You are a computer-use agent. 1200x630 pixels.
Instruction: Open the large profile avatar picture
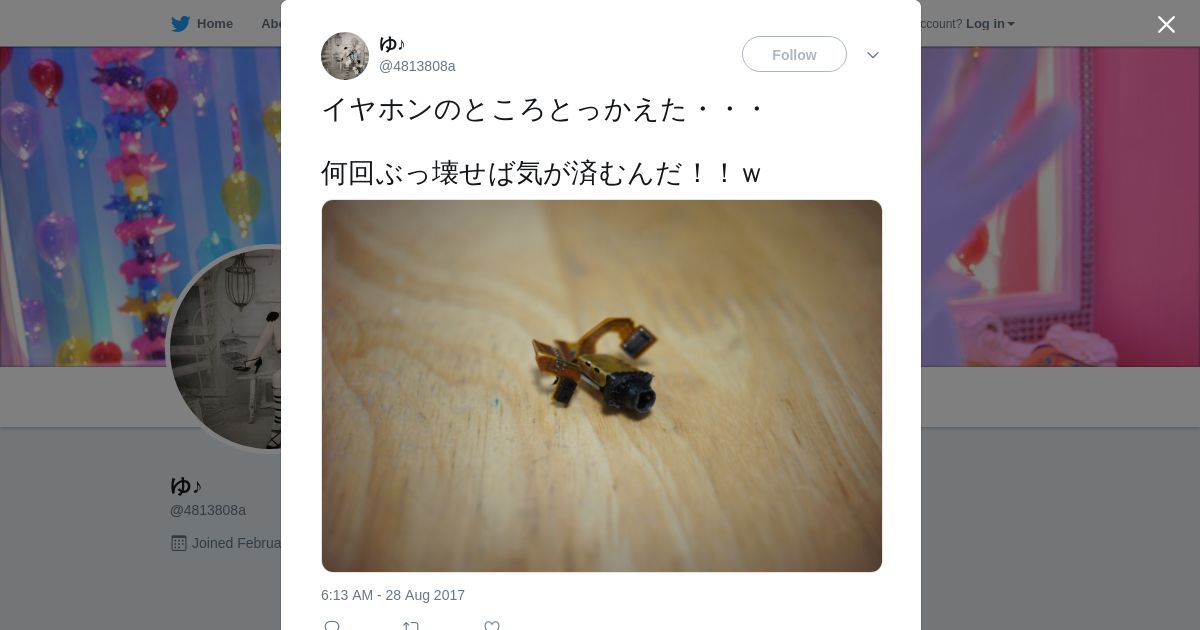(225, 348)
